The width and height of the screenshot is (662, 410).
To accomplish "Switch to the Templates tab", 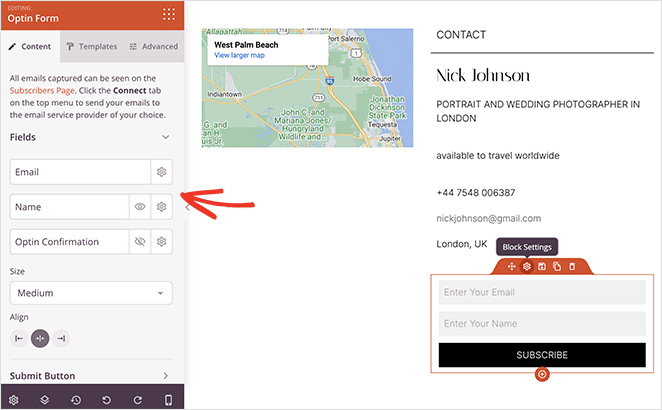I will tap(92, 46).
